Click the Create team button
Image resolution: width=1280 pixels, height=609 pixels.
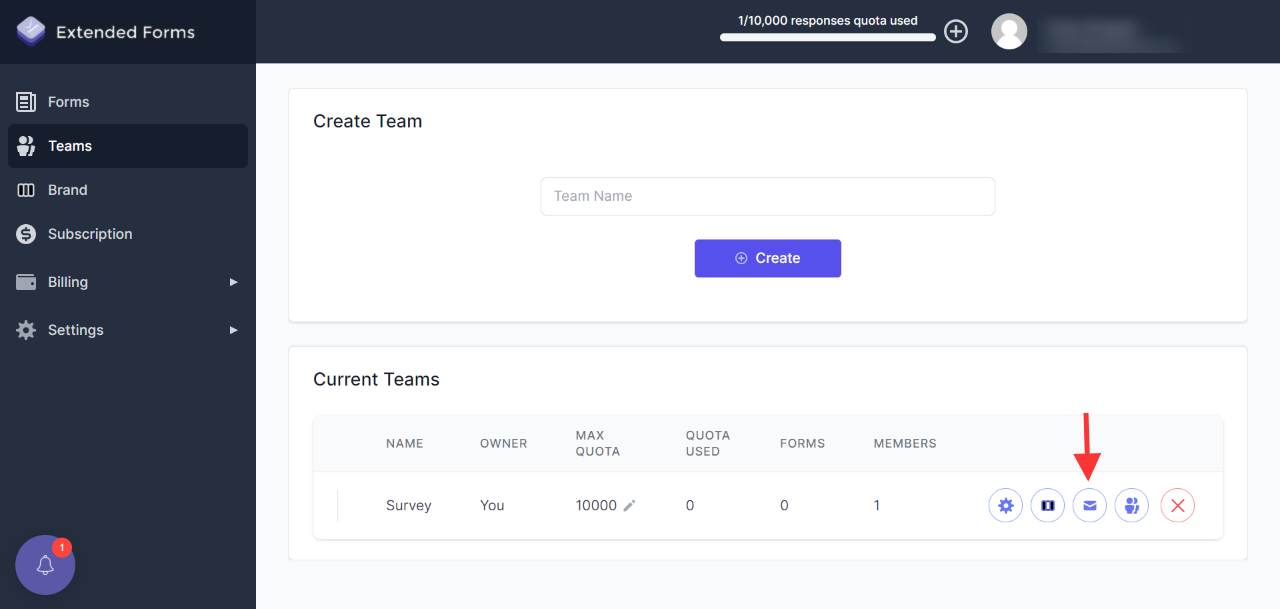pyautogui.click(x=768, y=258)
